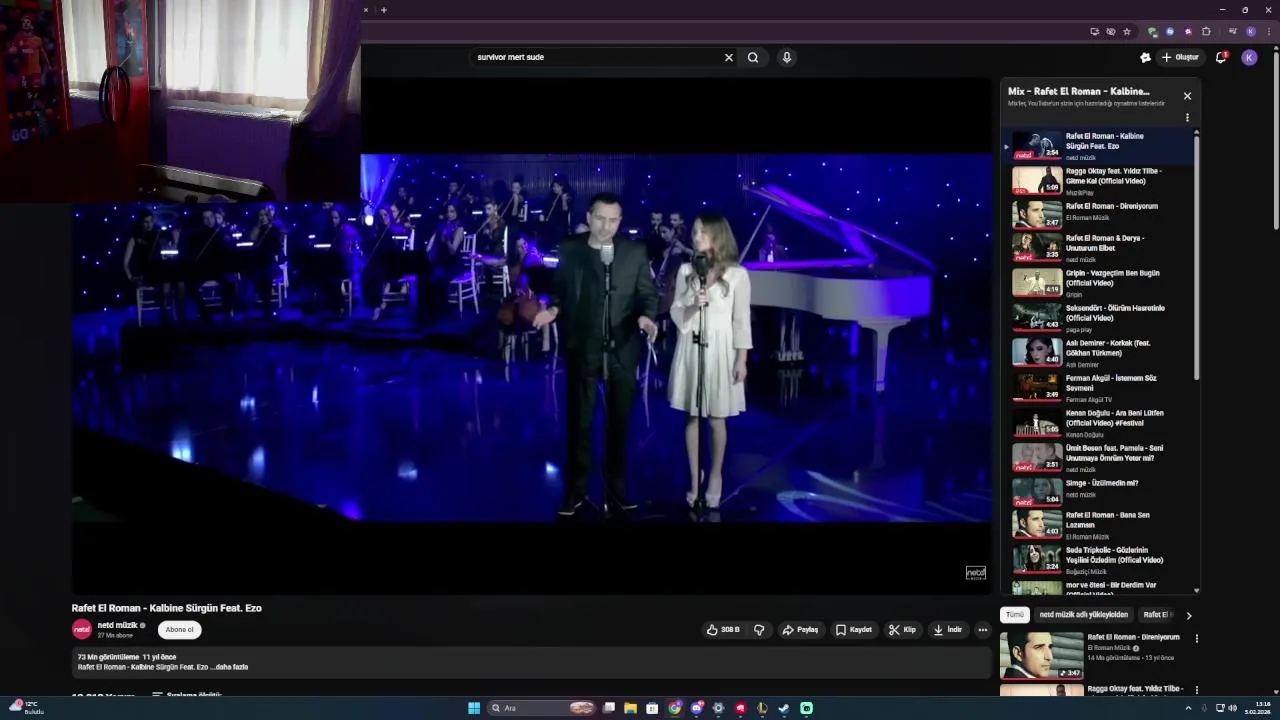
Task: Like the video with thumbs up
Action: tap(723, 630)
